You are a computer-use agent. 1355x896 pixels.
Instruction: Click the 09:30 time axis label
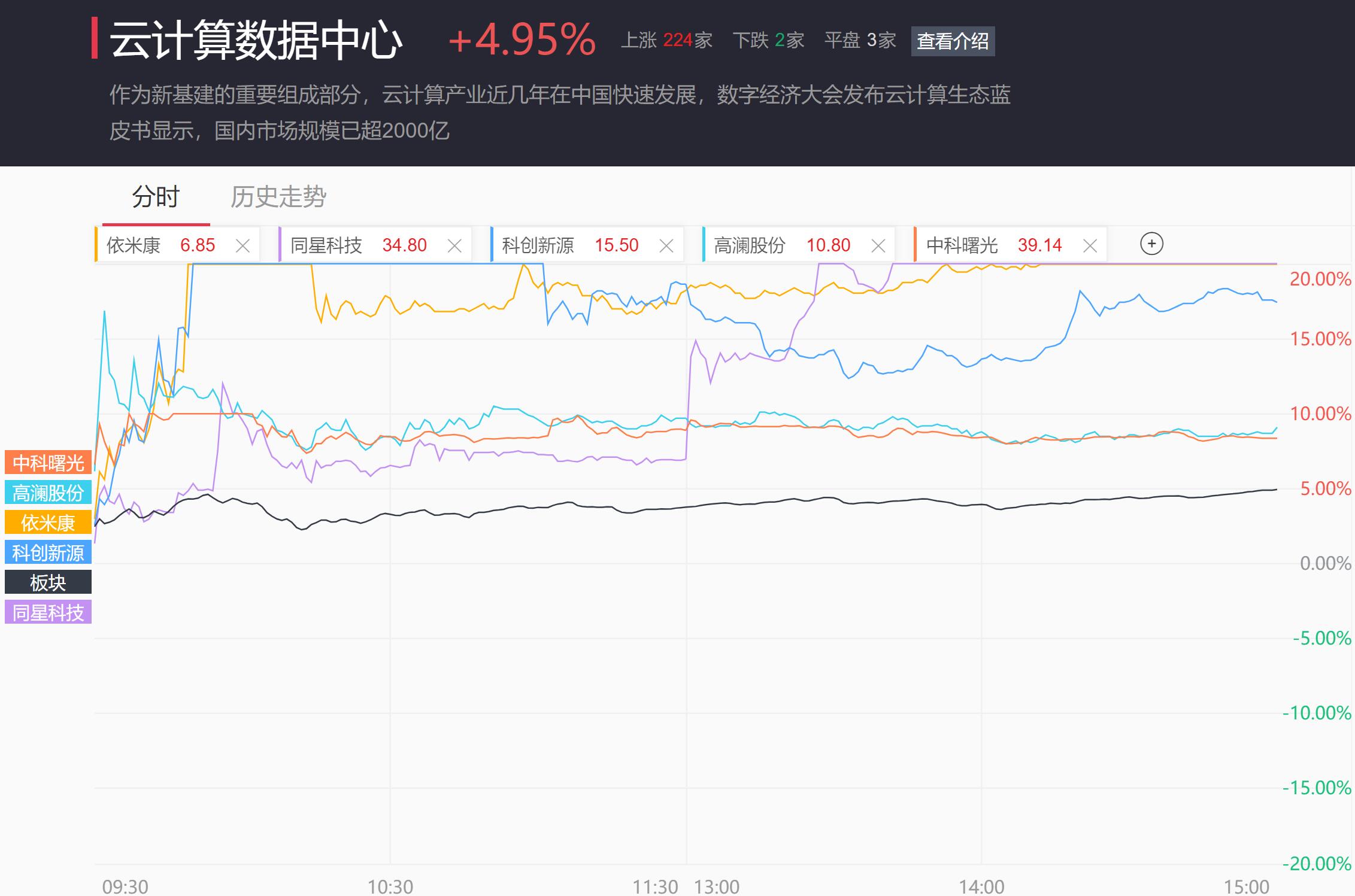[125, 886]
